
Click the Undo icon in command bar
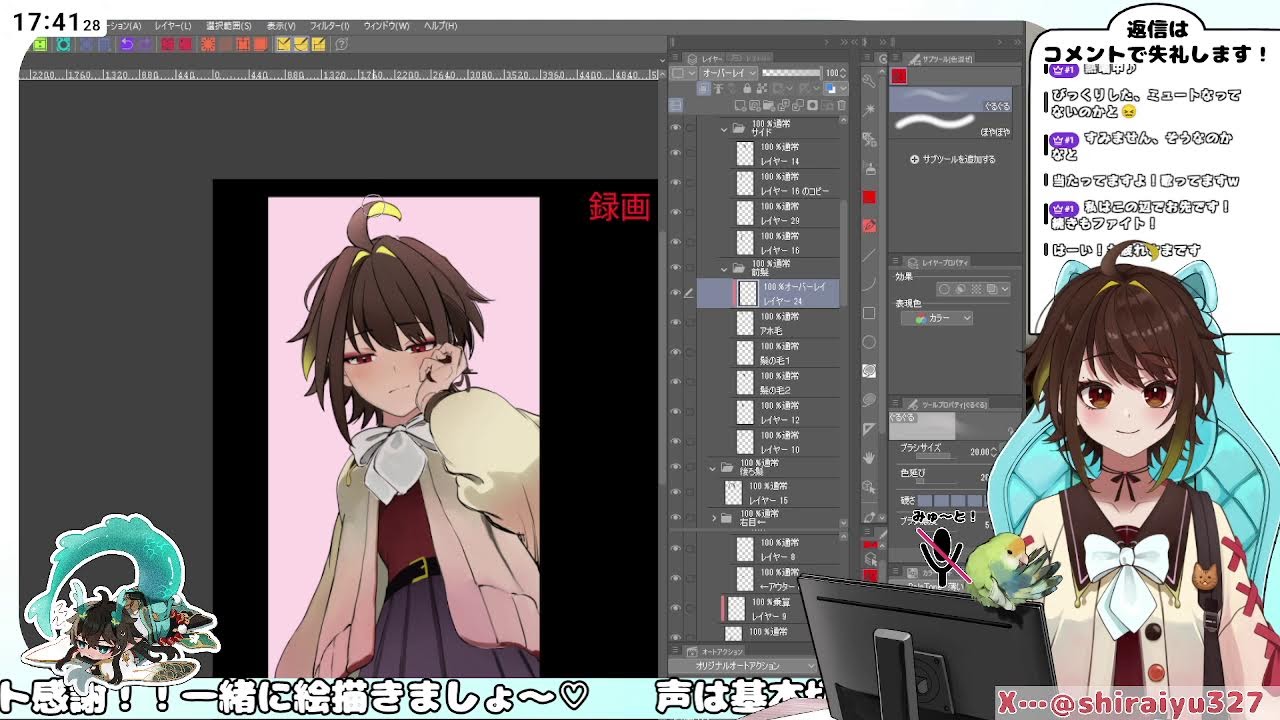126,44
